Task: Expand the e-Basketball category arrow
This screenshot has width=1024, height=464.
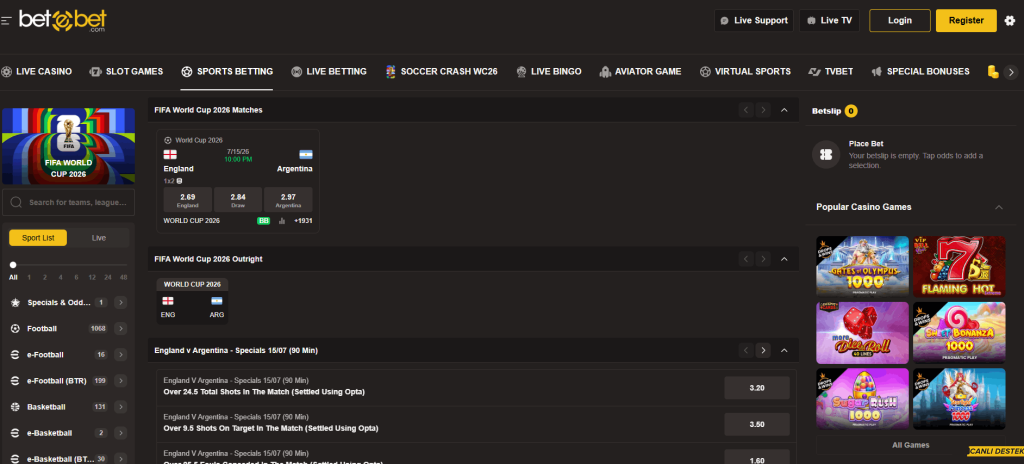Action: [x=121, y=433]
